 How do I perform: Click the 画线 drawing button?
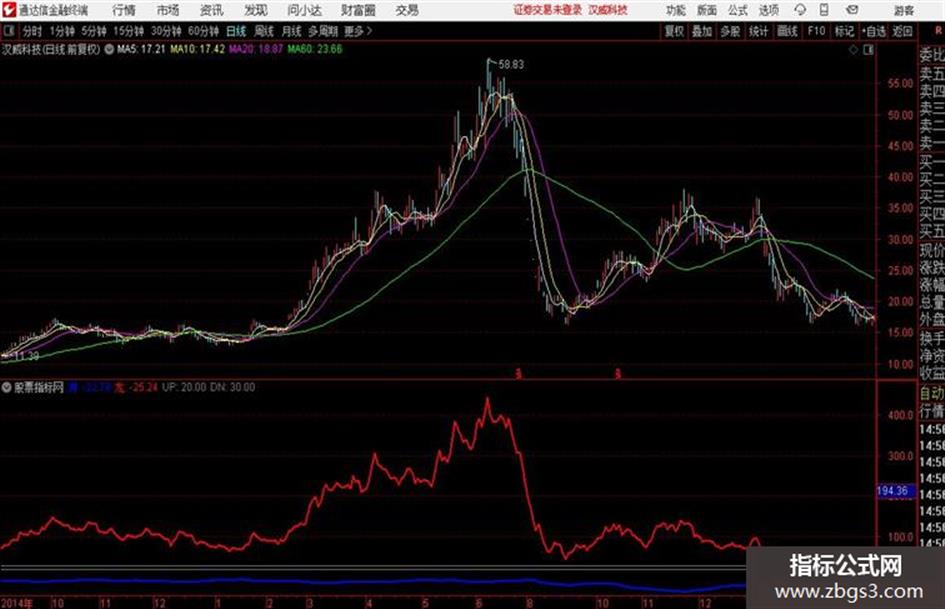[x=787, y=31]
